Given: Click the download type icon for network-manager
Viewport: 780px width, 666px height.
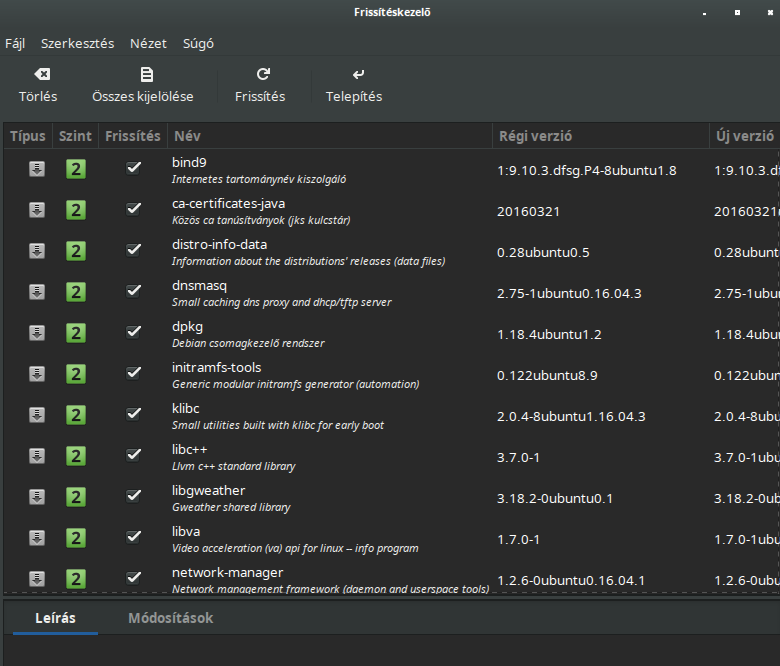Looking at the screenshot, I should (37, 578).
